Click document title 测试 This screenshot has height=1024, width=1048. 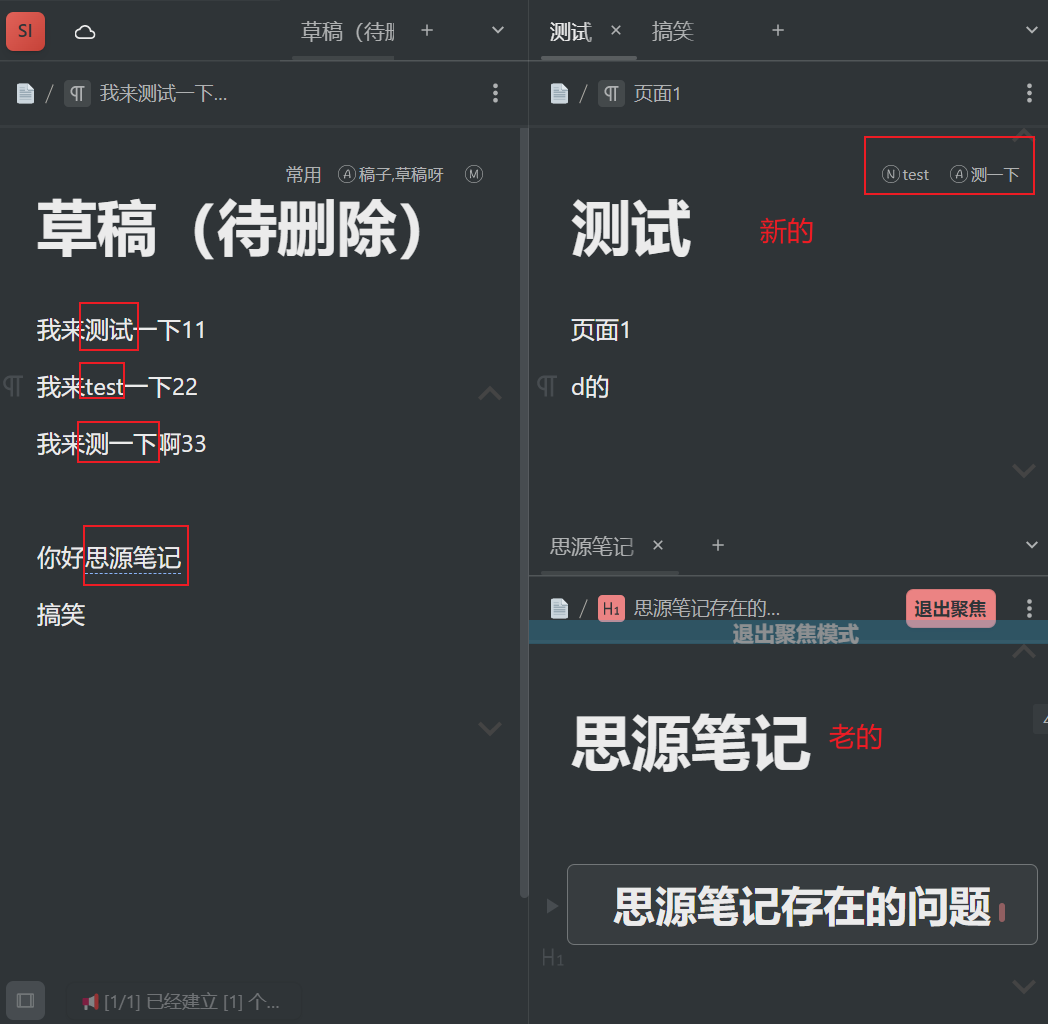(x=630, y=229)
